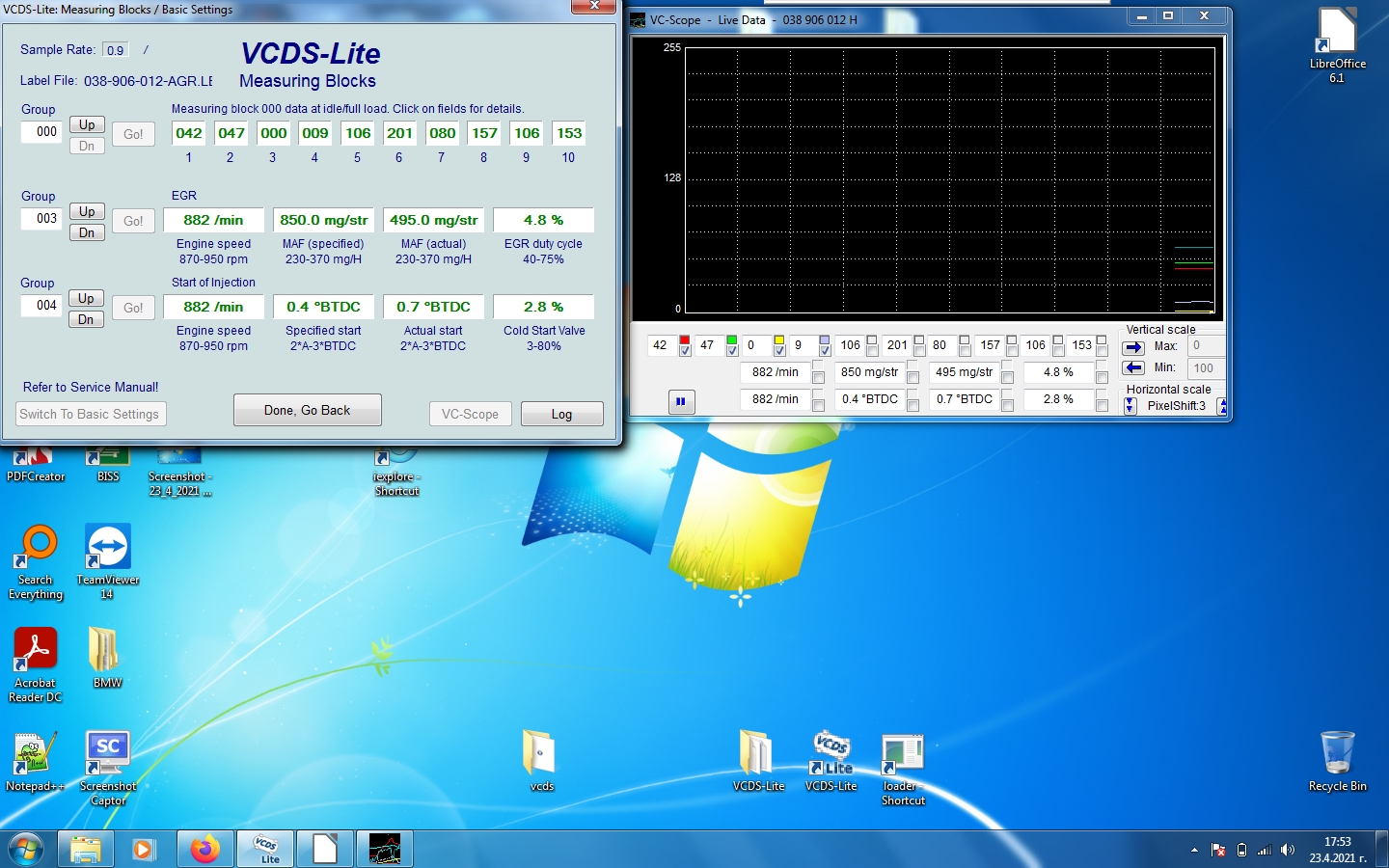Open Firefox from the taskbar

204,849
